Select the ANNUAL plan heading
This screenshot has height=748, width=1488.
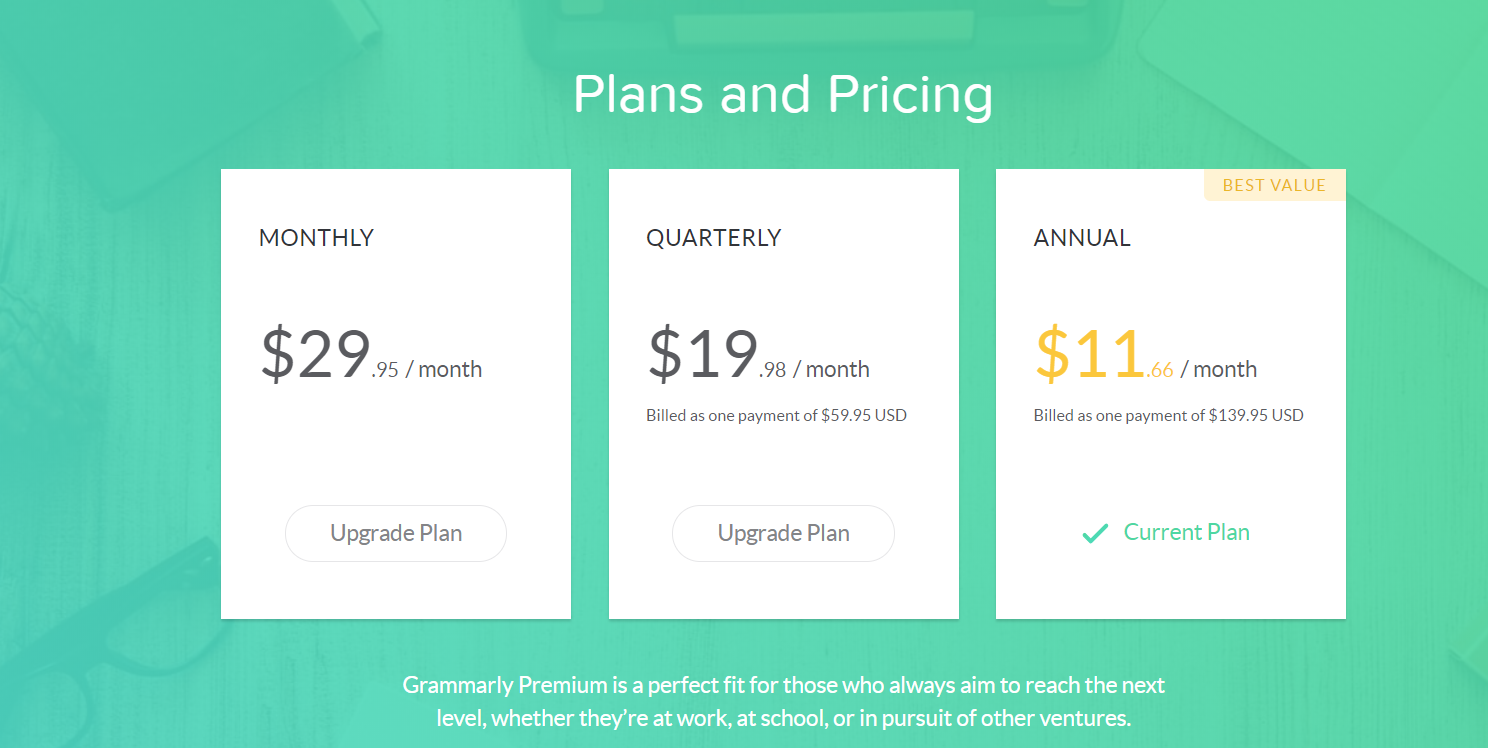pos(1082,238)
